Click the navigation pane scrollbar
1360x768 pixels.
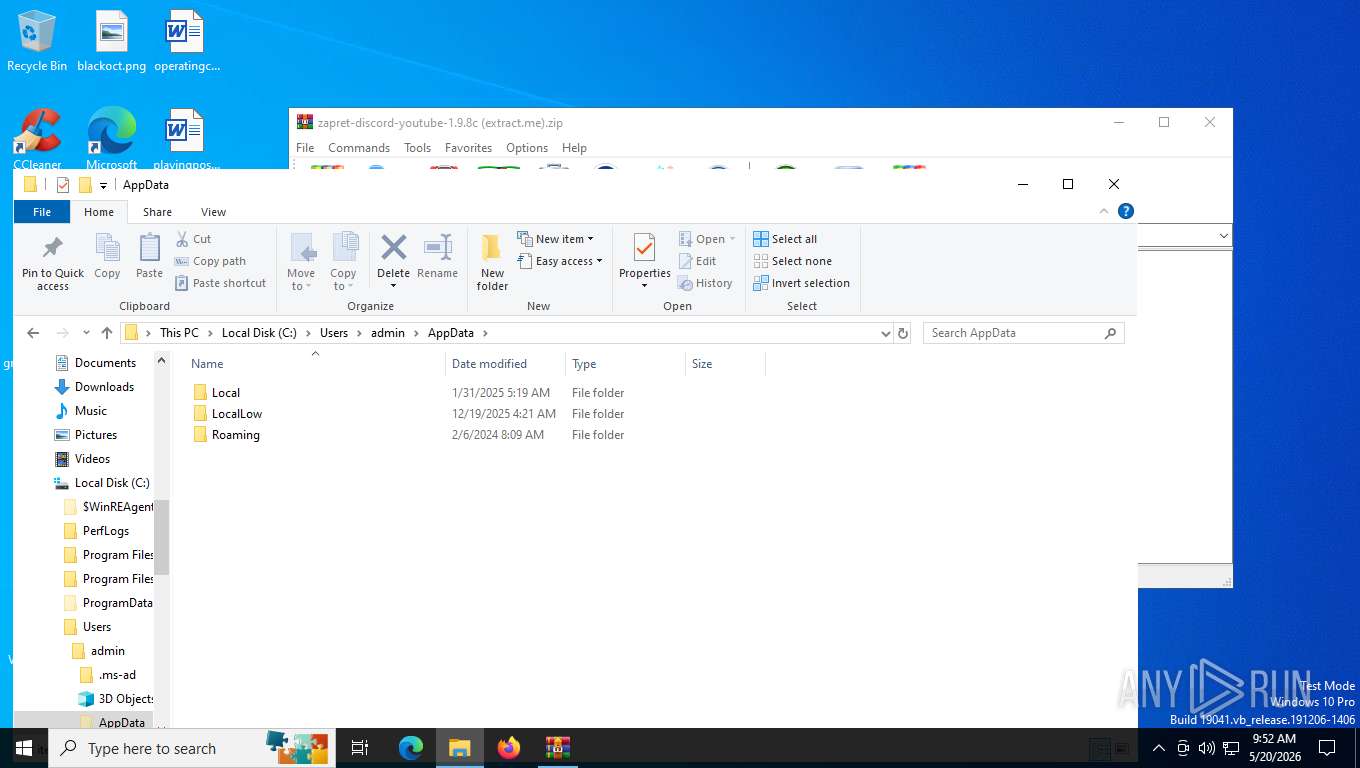pyautogui.click(x=161, y=538)
